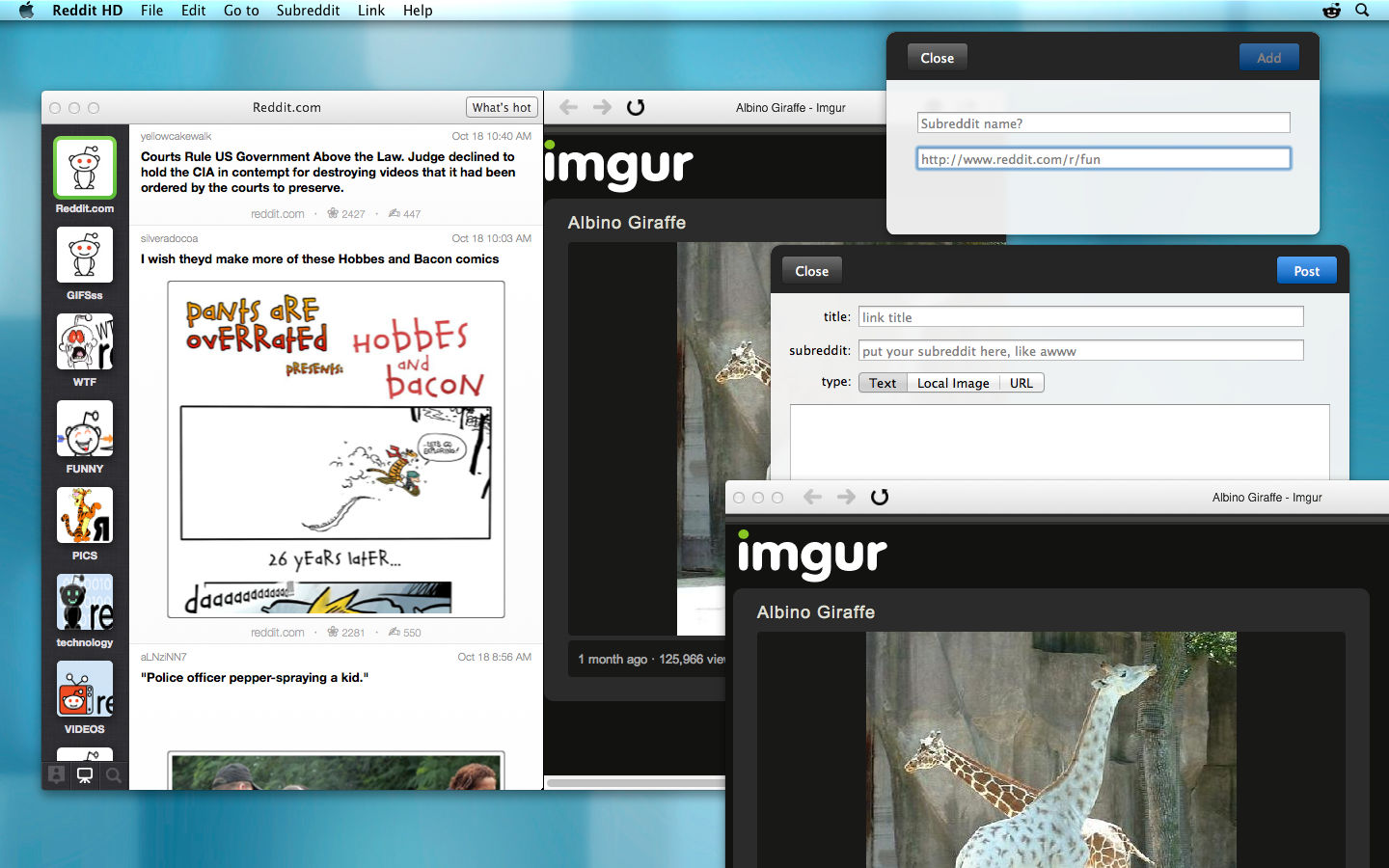Screen dimensions: 1389x868
Task: Open Spotlight search in the menu bar
Action: pyautogui.click(x=1362, y=11)
